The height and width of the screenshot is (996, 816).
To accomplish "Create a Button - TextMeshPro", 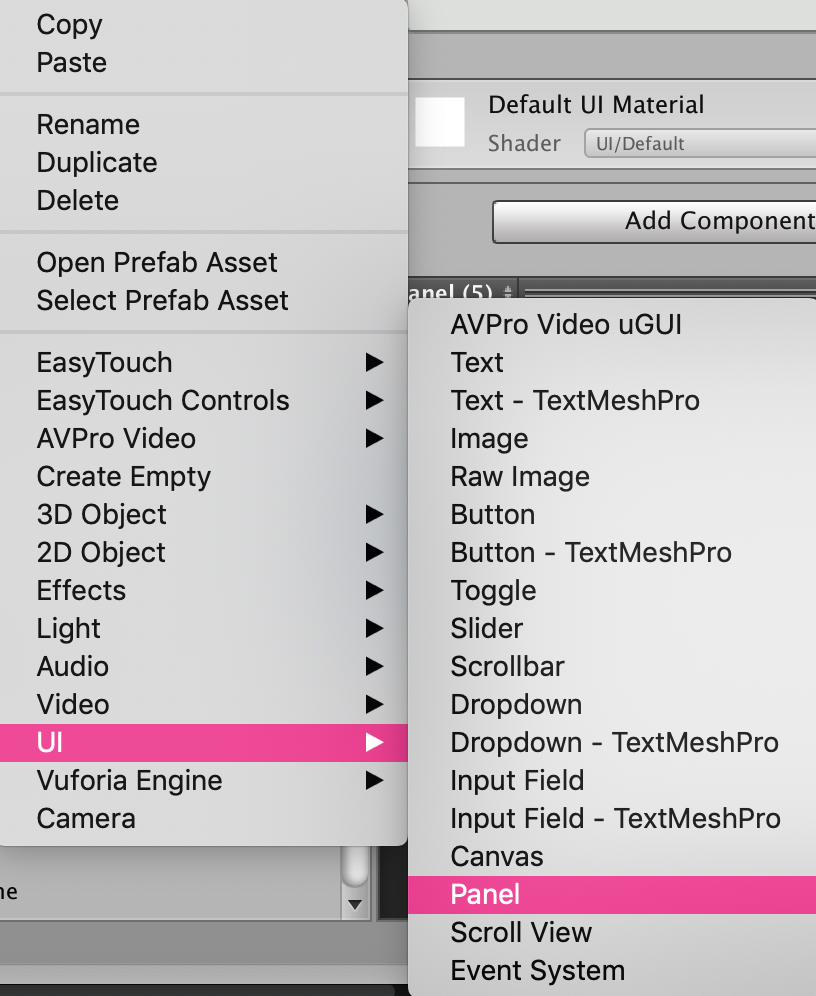I will (x=590, y=552).
